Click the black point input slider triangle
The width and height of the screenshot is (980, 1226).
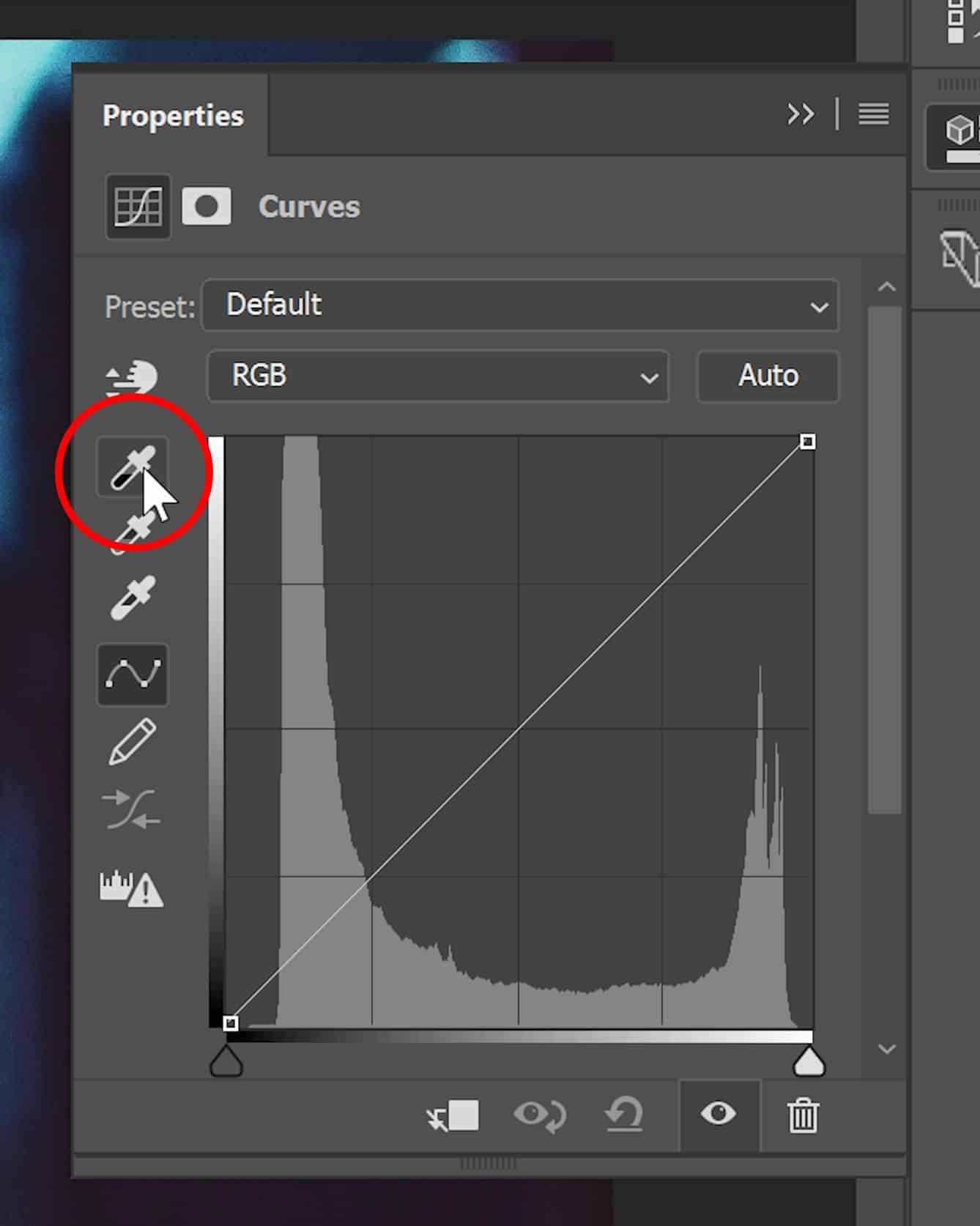226,1060
